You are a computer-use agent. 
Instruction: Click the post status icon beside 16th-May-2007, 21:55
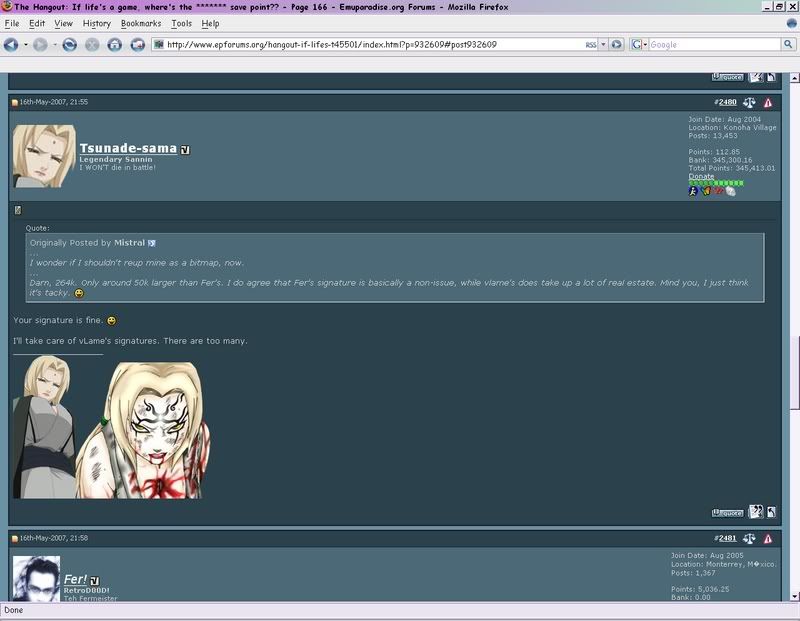(15, 103)
